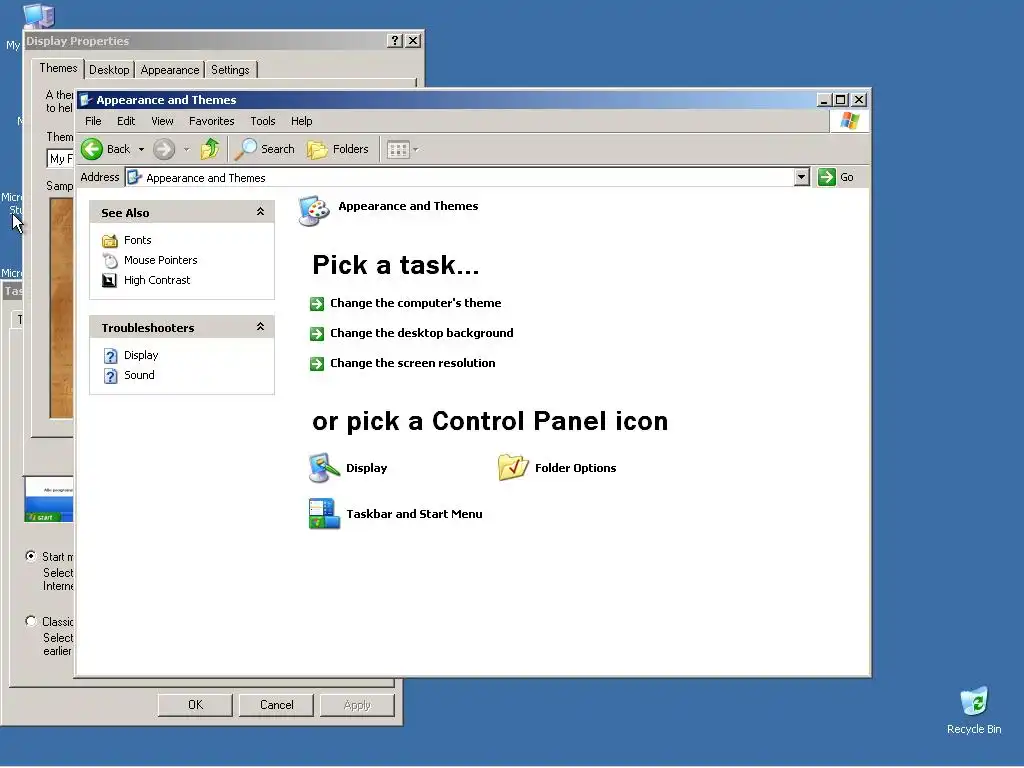Click the Start menu preview thumbnail
1024x768 pixels.
pos(49,500)
